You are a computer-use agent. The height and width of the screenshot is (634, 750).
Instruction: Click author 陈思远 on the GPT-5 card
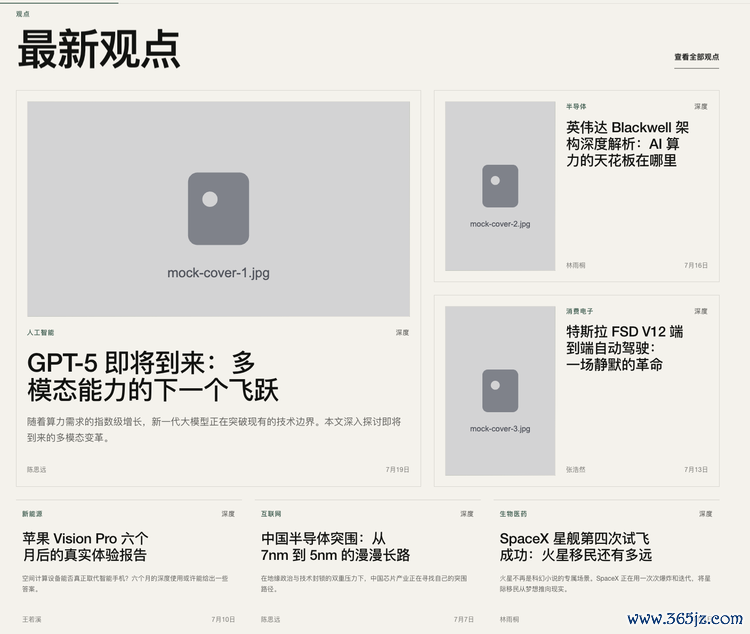click(37, 469)
